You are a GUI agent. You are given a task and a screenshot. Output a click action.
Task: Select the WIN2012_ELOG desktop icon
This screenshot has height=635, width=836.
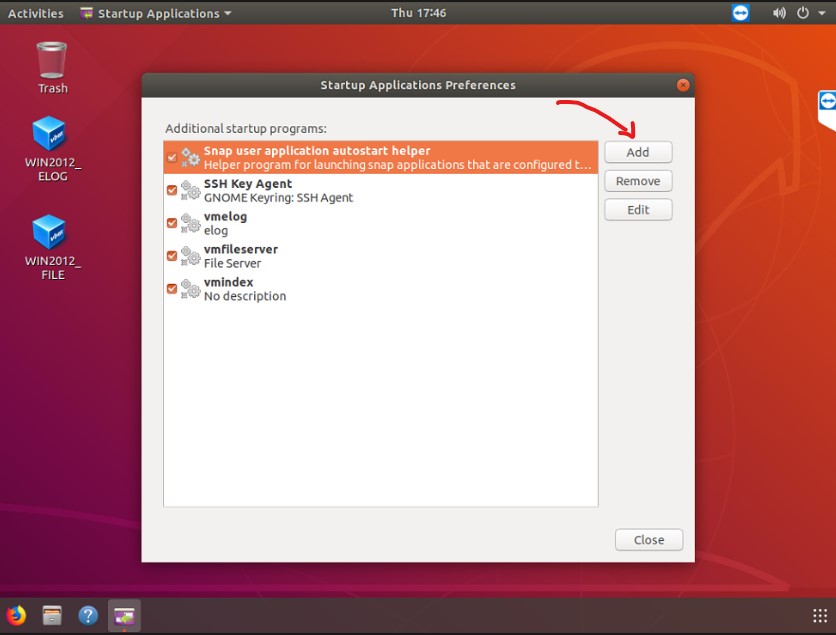click(x=50, y=149)
